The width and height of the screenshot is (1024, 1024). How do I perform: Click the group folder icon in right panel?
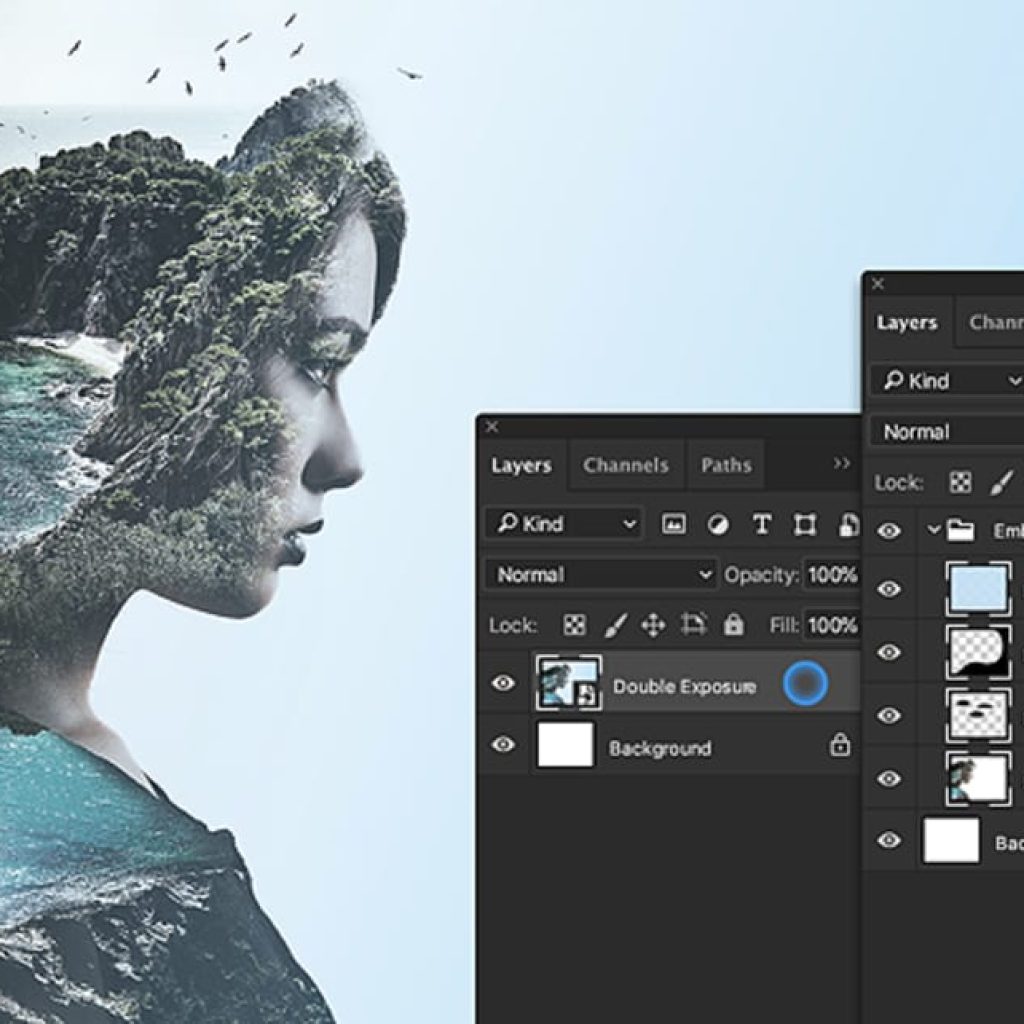coord(961,530)
